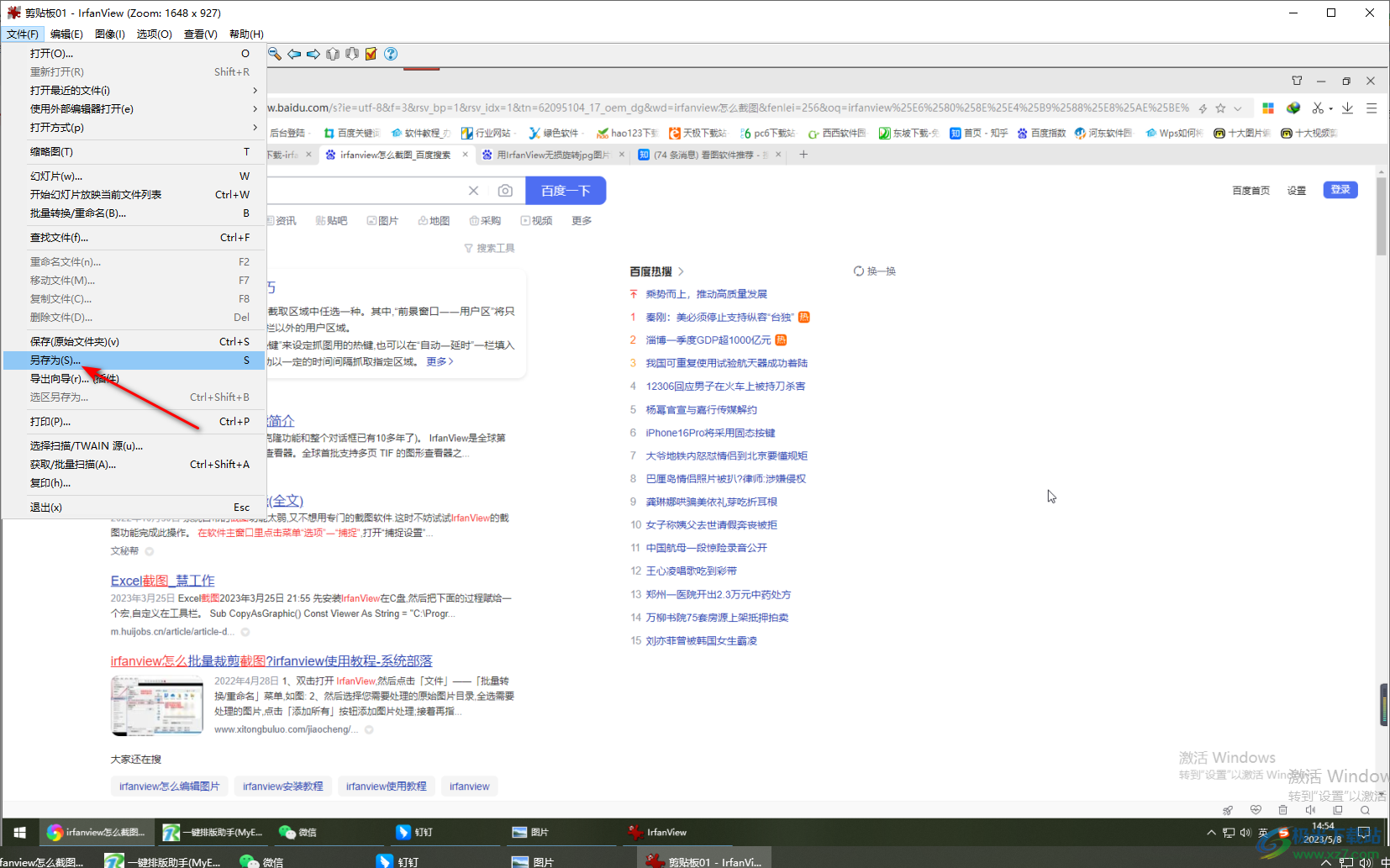Open the address bar dropdown chevron
This screenshot has width=1390, height=868.
pos(1237,108)
